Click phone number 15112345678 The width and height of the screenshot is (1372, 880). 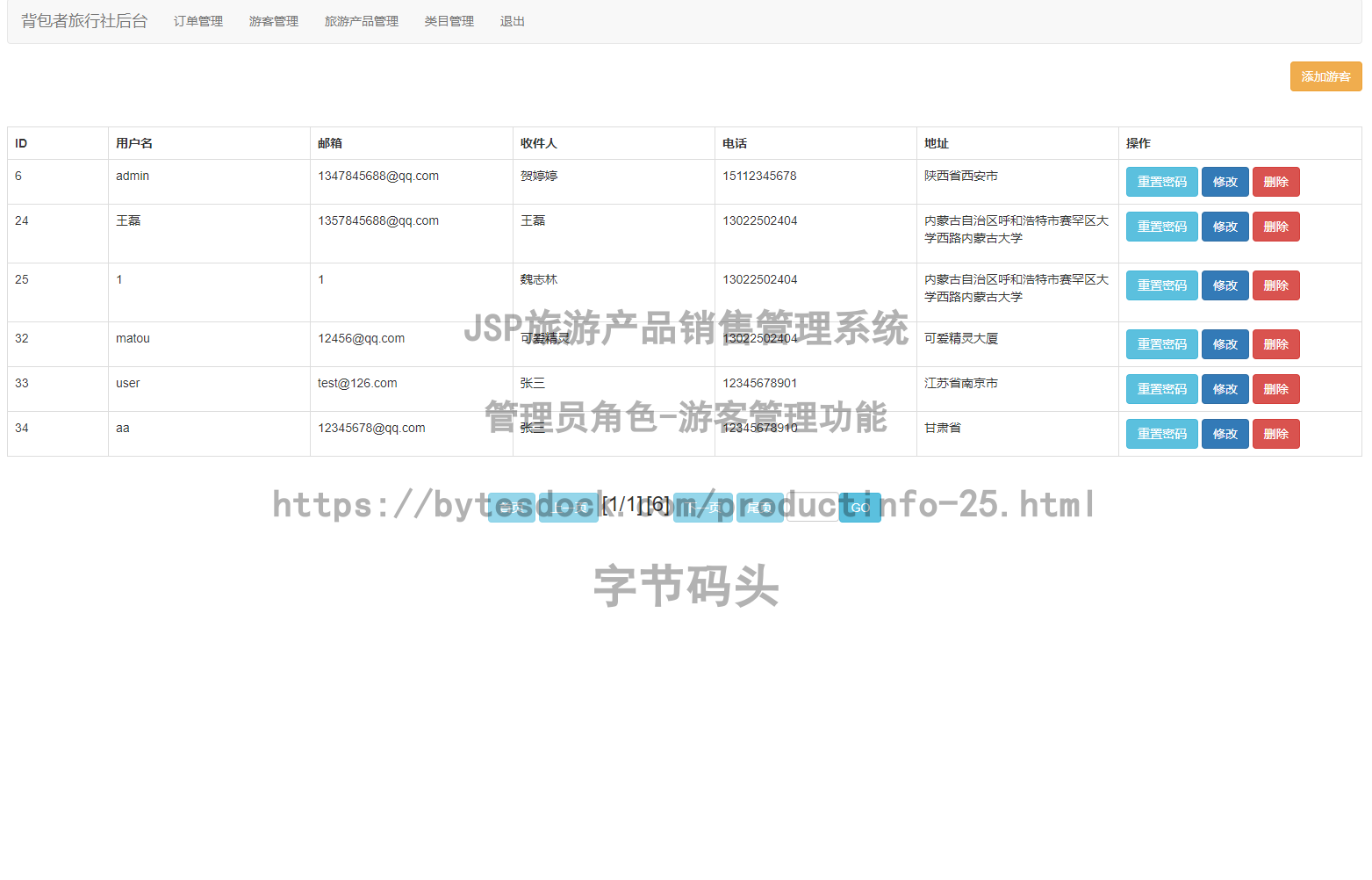pos(759,176)
